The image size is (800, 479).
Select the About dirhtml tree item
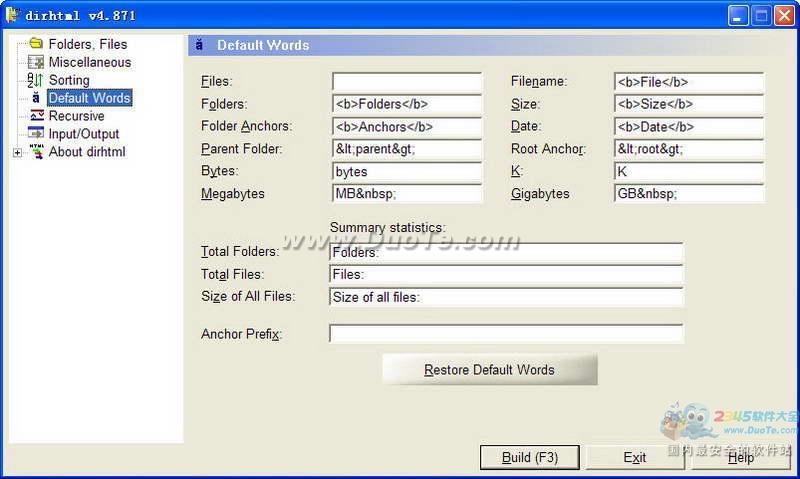[87, 152]
